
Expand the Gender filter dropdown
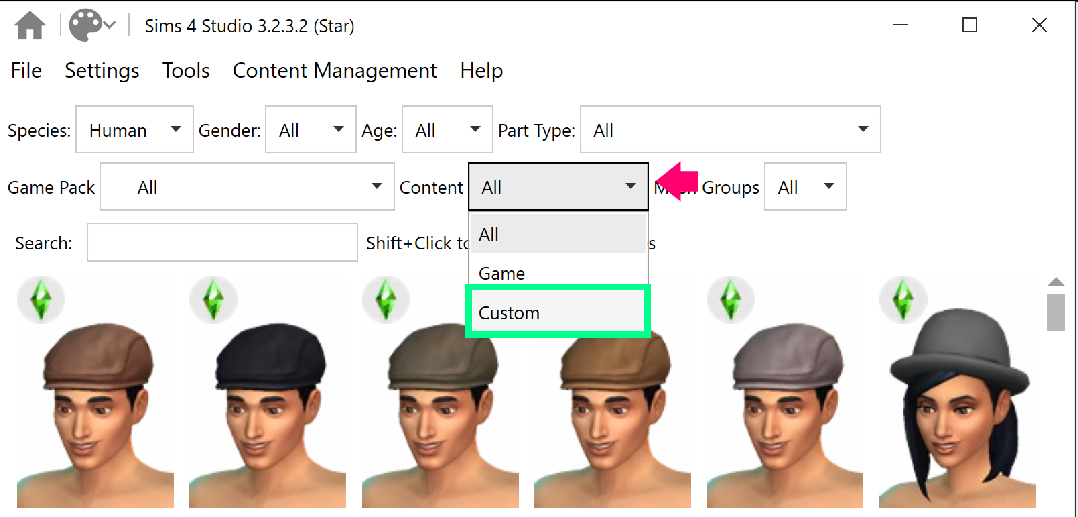pyautogui.click(x=311, y=129)
